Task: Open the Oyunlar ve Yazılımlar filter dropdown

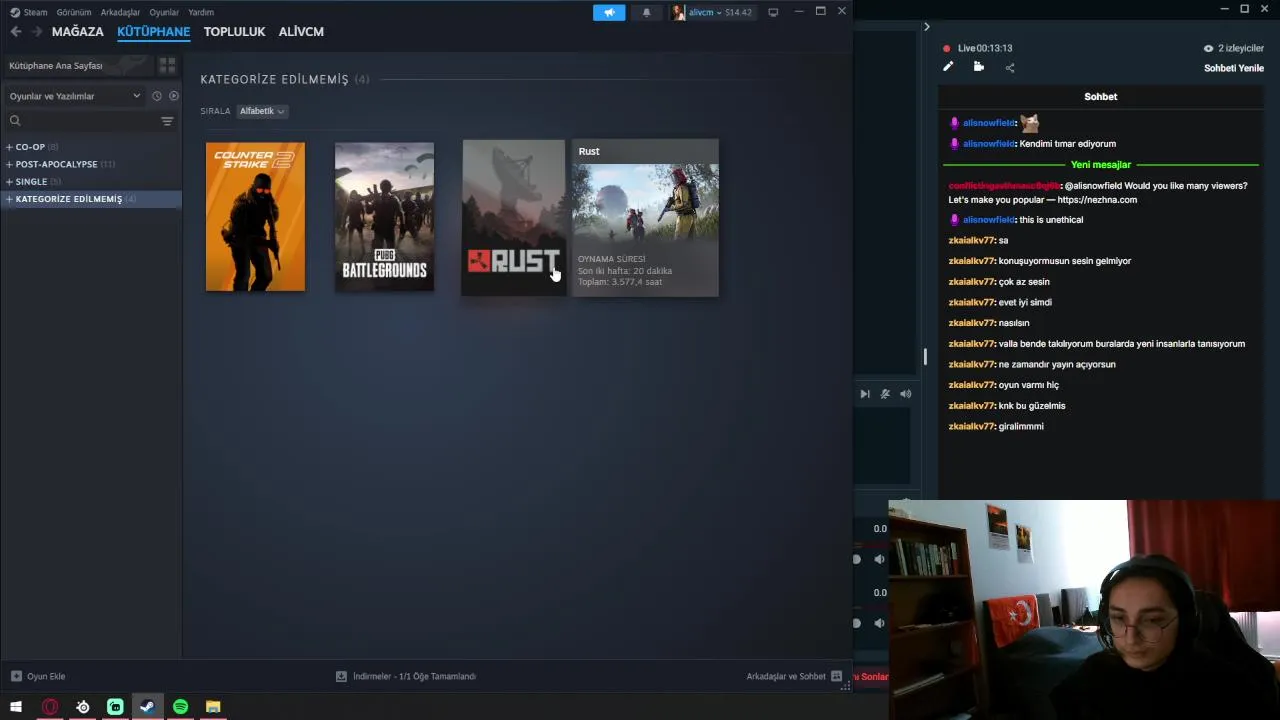Action: pos(74,96)
